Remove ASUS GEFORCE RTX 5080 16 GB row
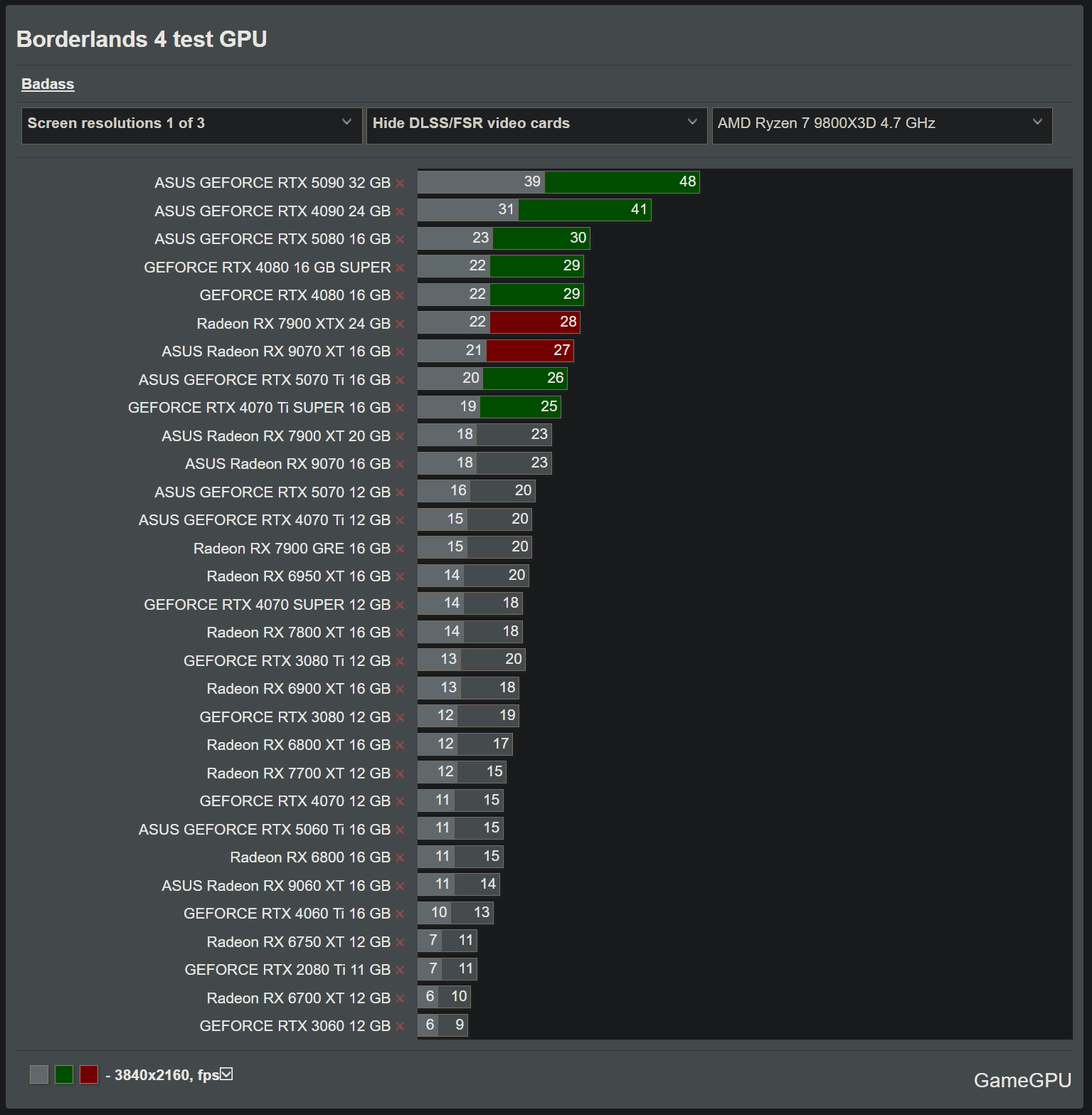1092x1115 pixels. [401, 239]
